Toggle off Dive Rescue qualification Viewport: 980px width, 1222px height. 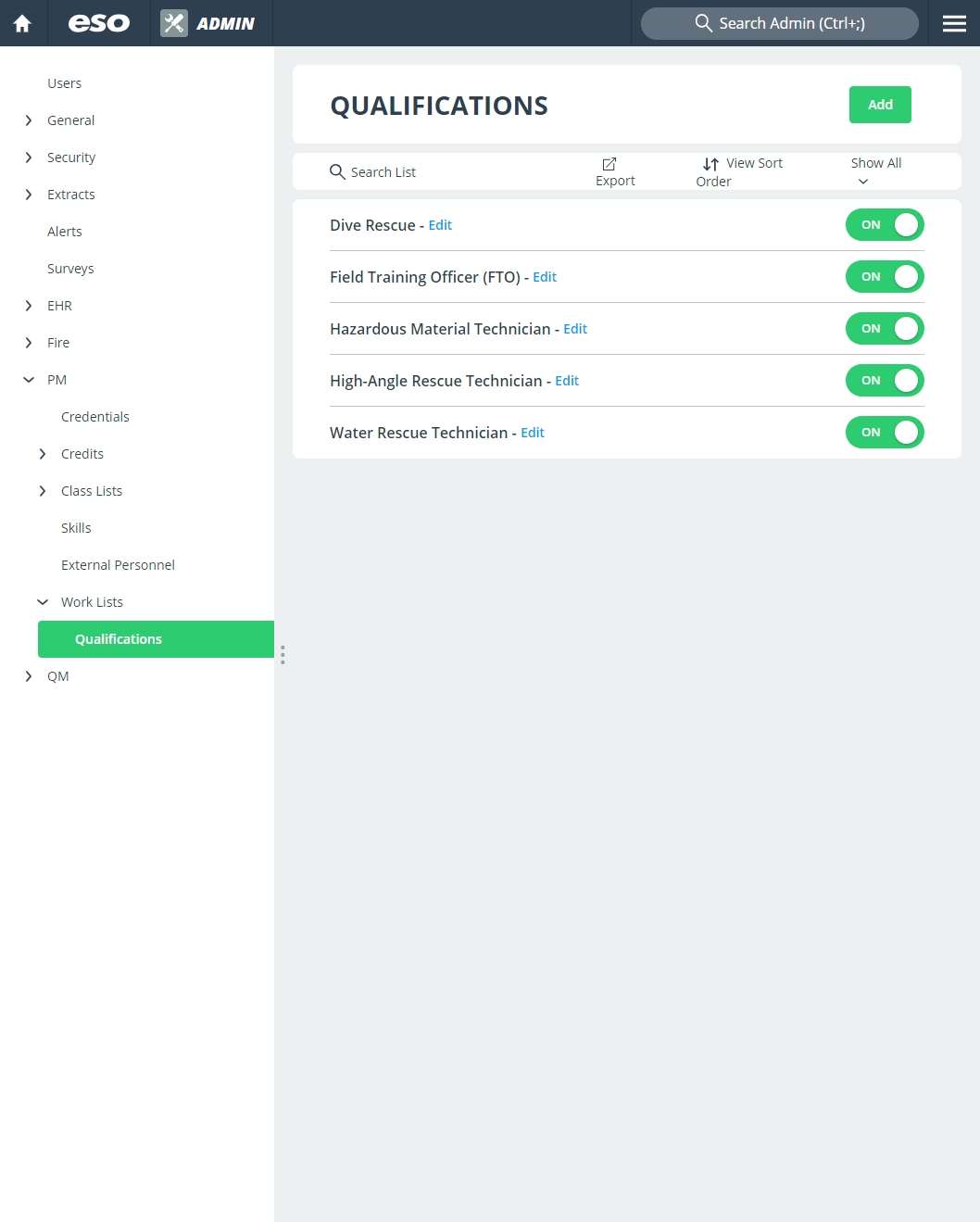click(x=885, y=224)
